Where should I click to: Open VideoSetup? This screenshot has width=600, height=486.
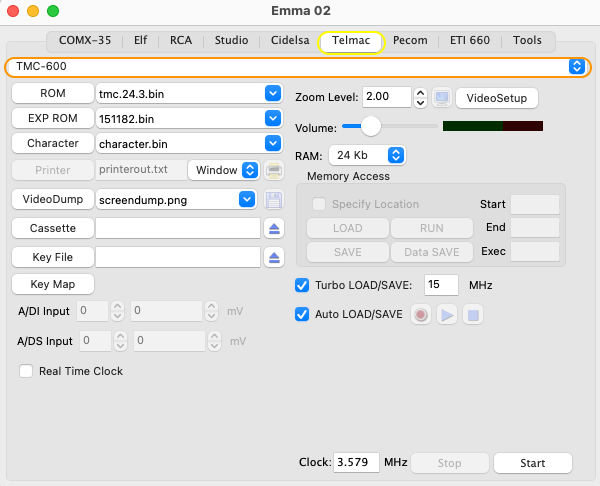tap(497, 98)
